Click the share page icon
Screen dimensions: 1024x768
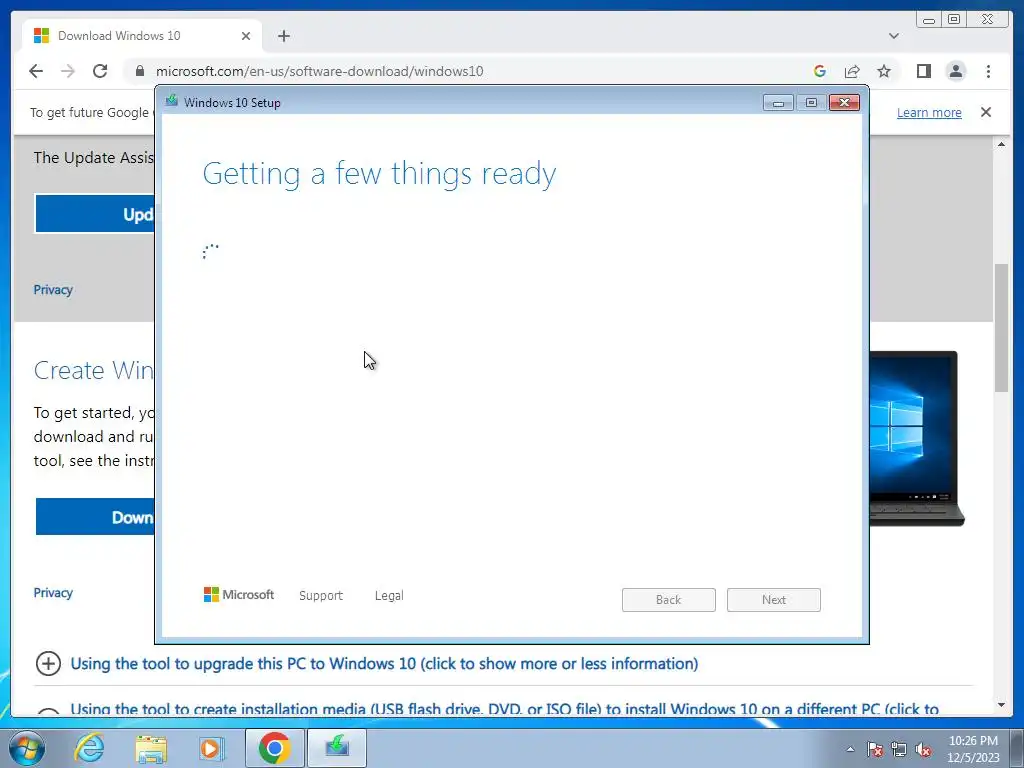[x=852, y=71]
